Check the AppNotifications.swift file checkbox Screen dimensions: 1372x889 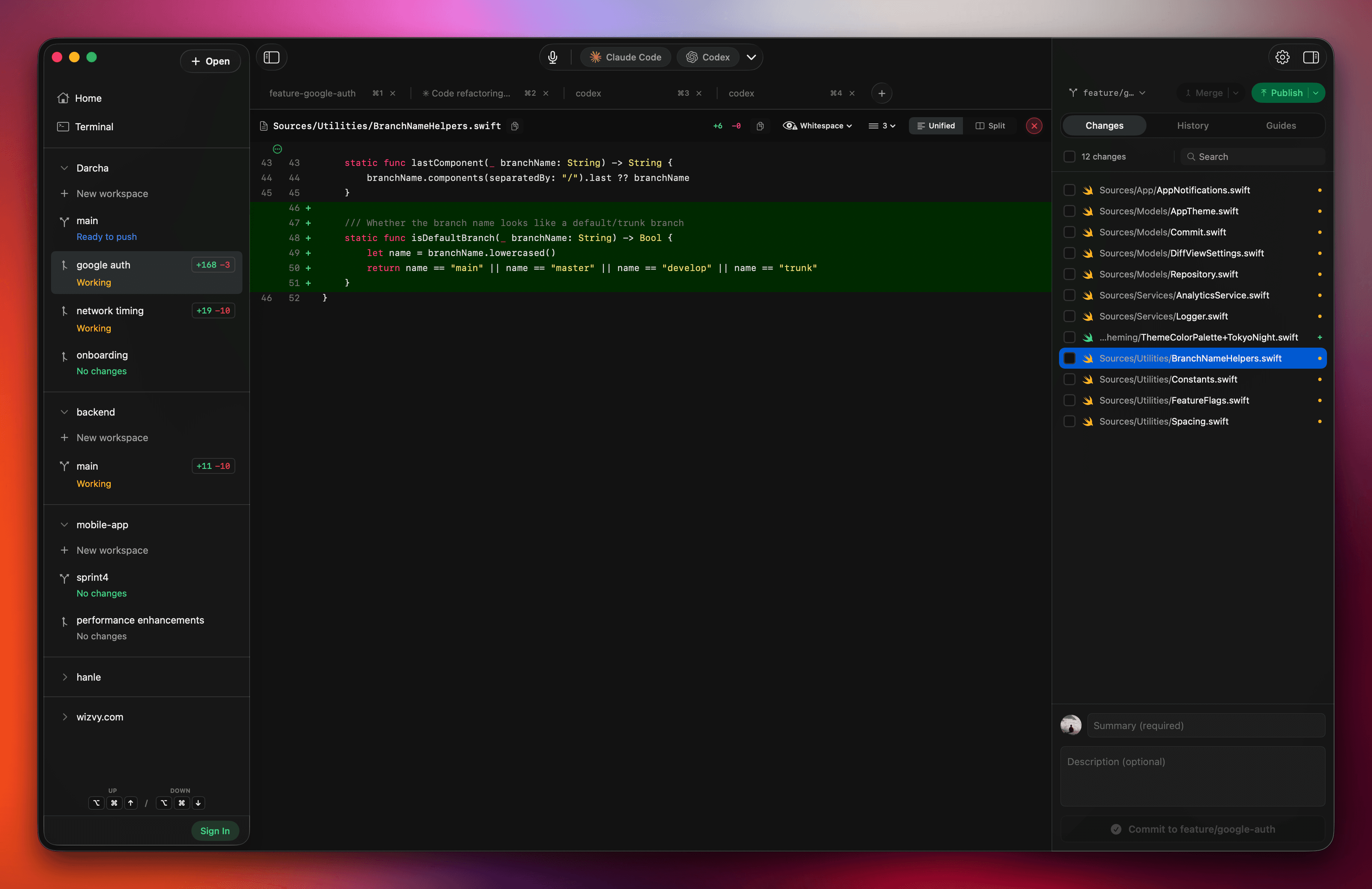[x=1070, y=190]
